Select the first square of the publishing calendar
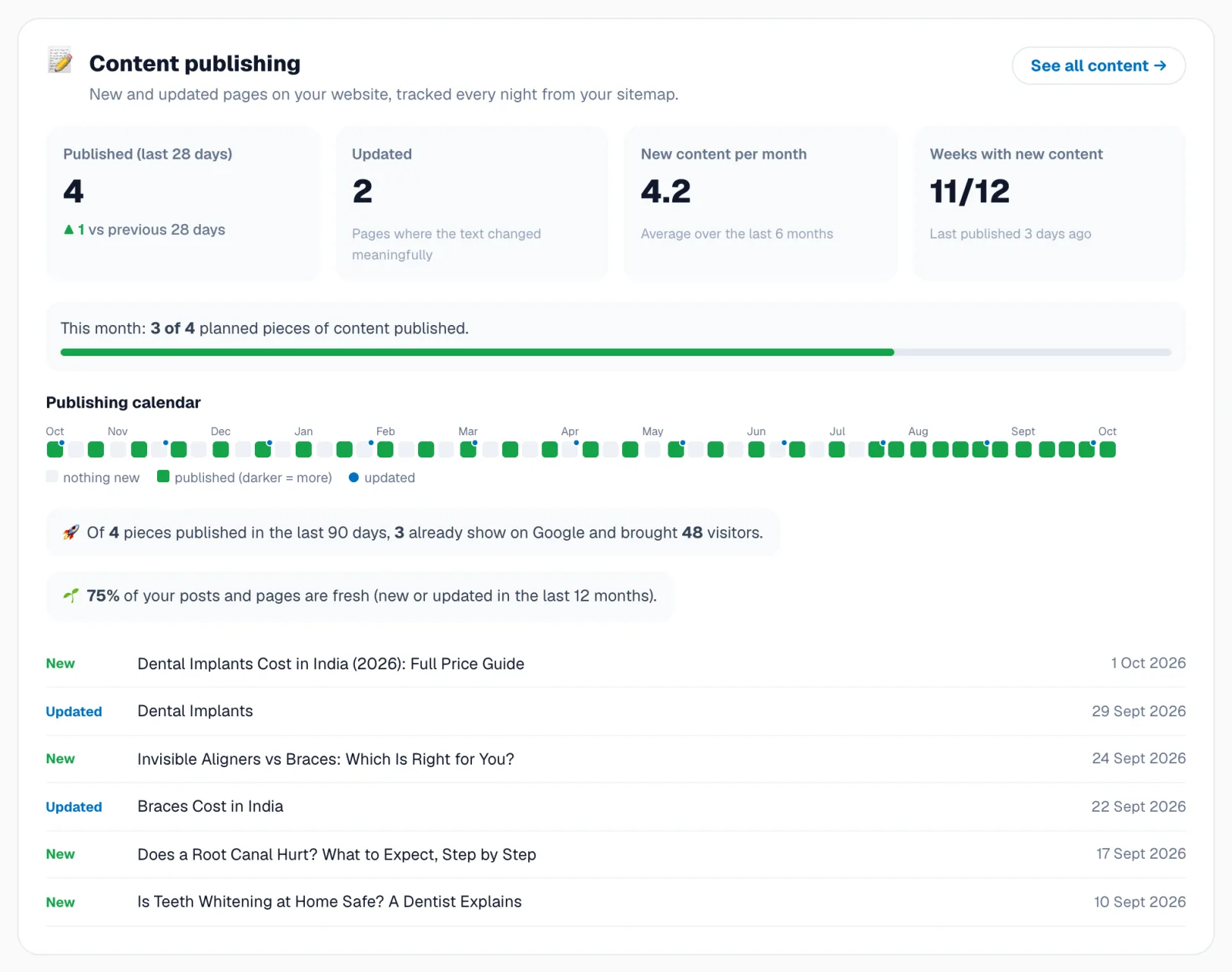This screenshot has height=972, width=1232. click(55, 450)
